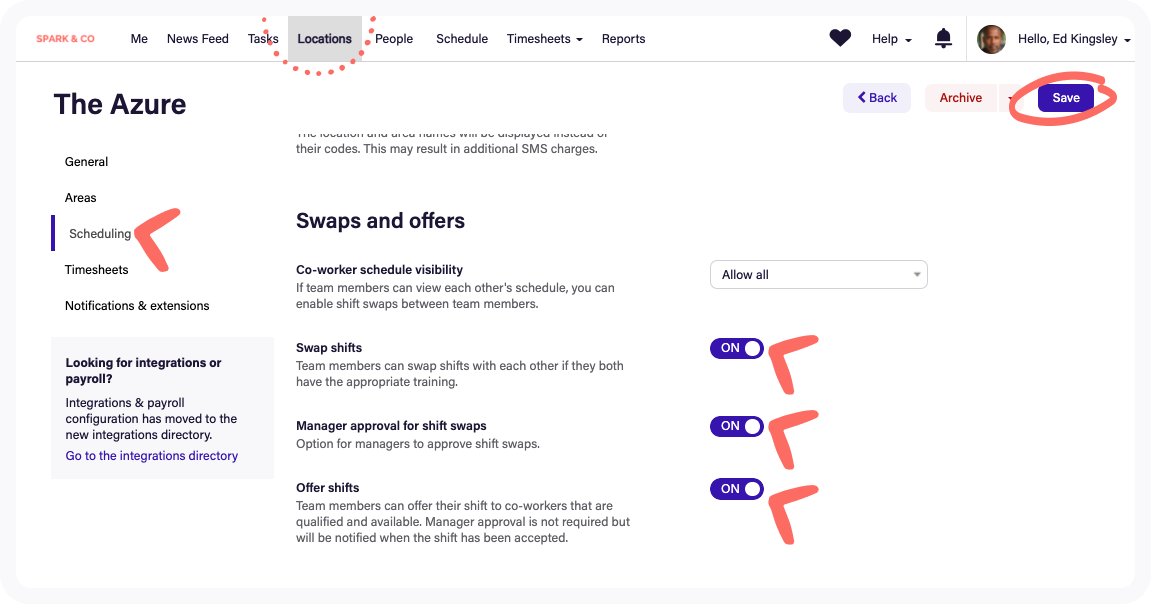Switch off the Offer shifts toggle
Screen dimensions: 1151x604
pyautogui.click(x=737, y=489)
